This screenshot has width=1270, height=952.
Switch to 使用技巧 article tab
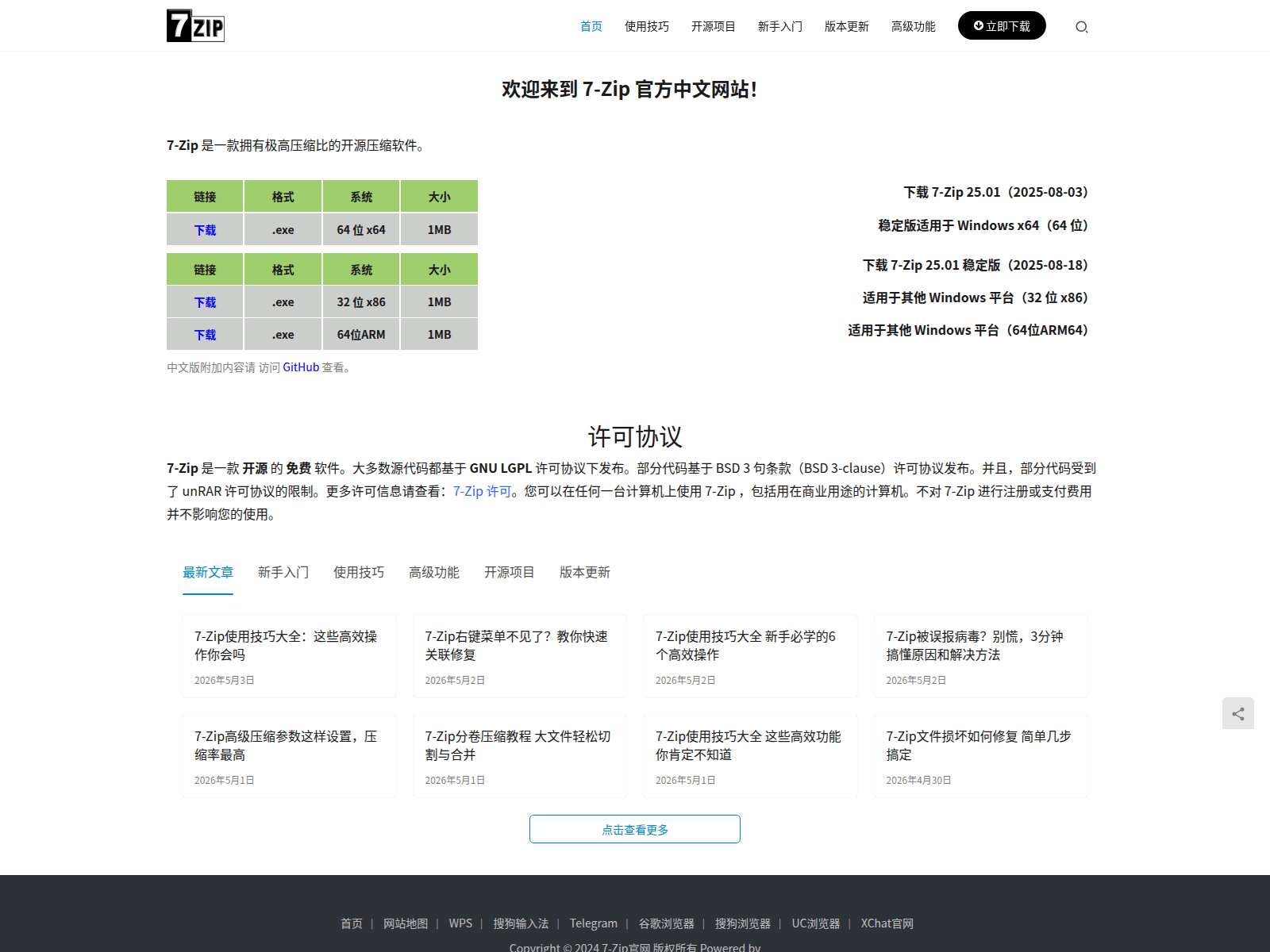click(359, 572)
